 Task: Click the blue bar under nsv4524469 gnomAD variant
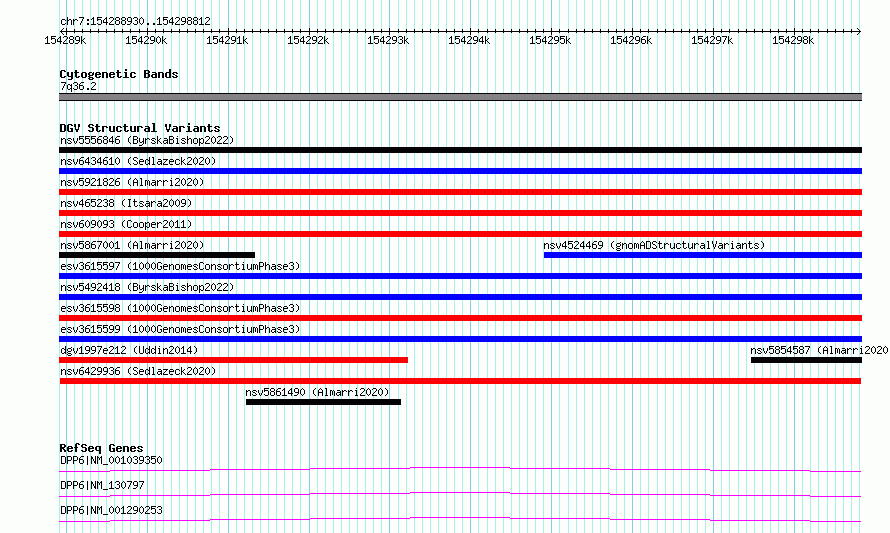point(703,255)
